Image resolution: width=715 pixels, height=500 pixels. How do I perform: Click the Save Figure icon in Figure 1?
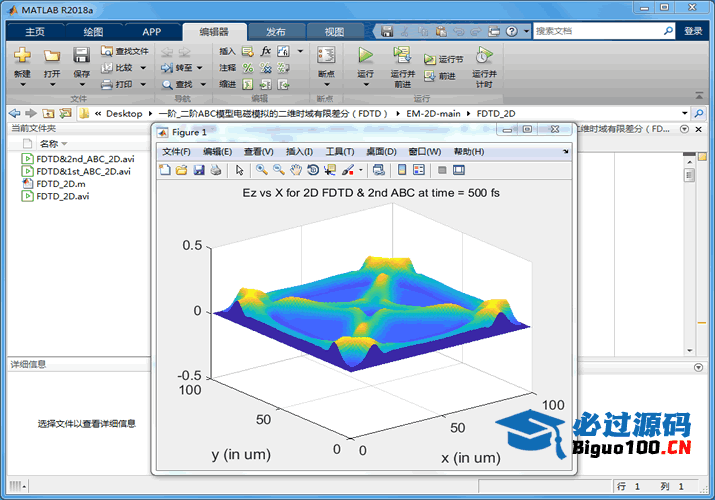tap(199, 170)
